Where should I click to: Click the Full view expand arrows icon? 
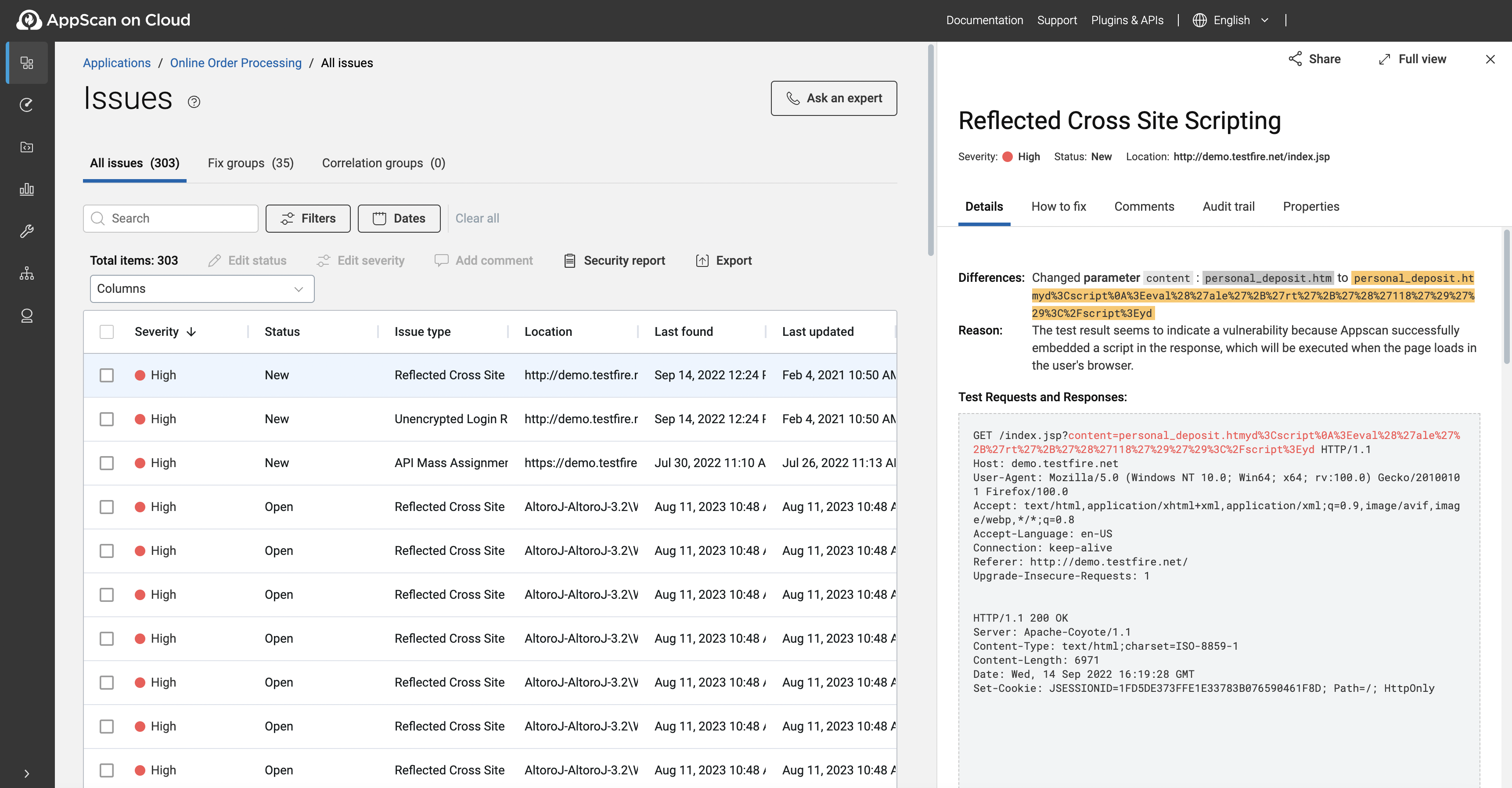[1385, 59]
